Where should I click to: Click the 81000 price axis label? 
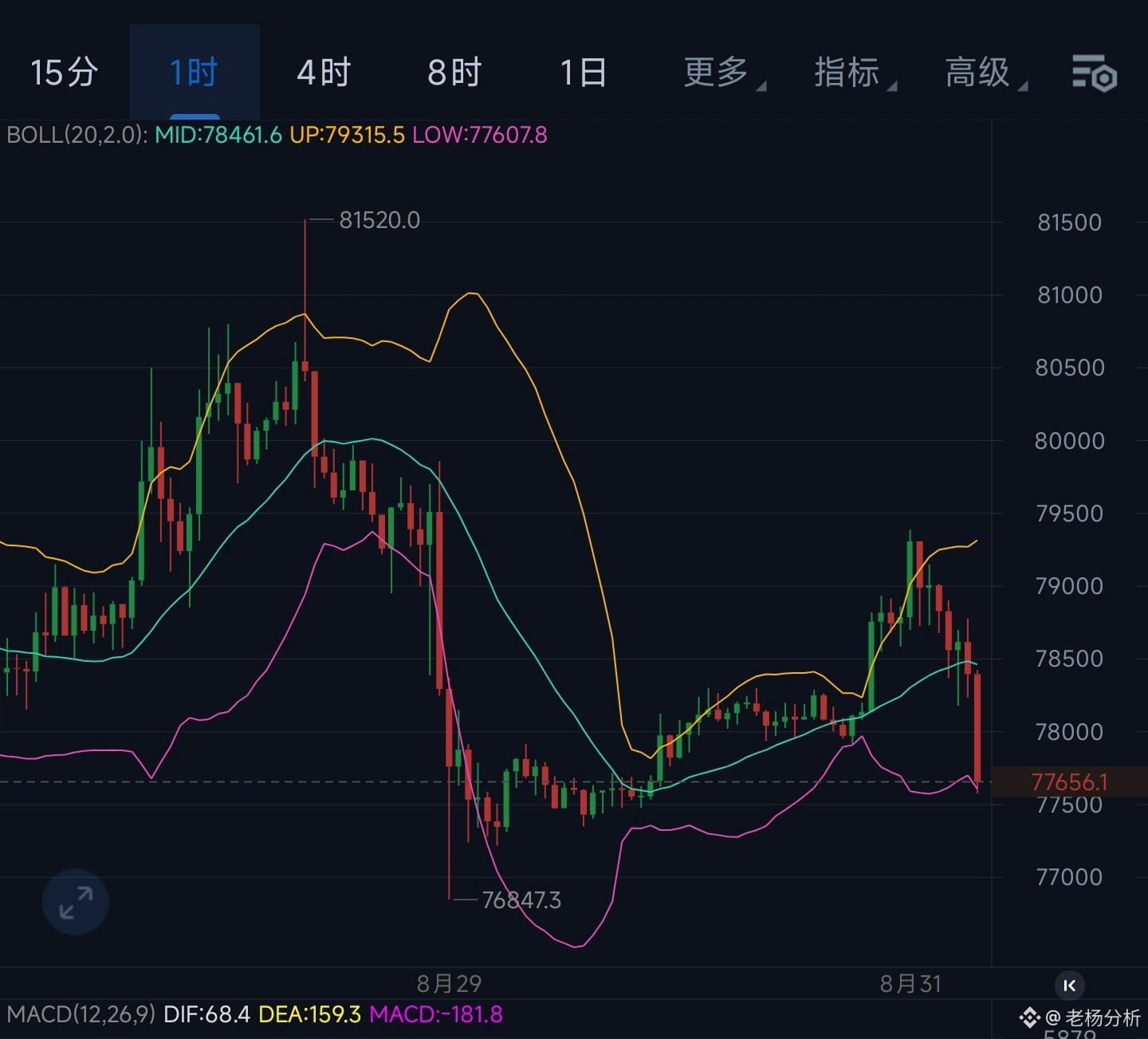(1070, 295)
